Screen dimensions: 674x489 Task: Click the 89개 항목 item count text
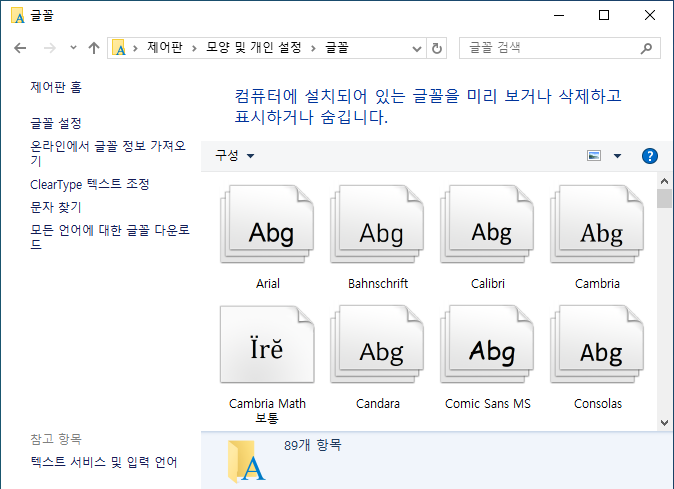[312, 445]
